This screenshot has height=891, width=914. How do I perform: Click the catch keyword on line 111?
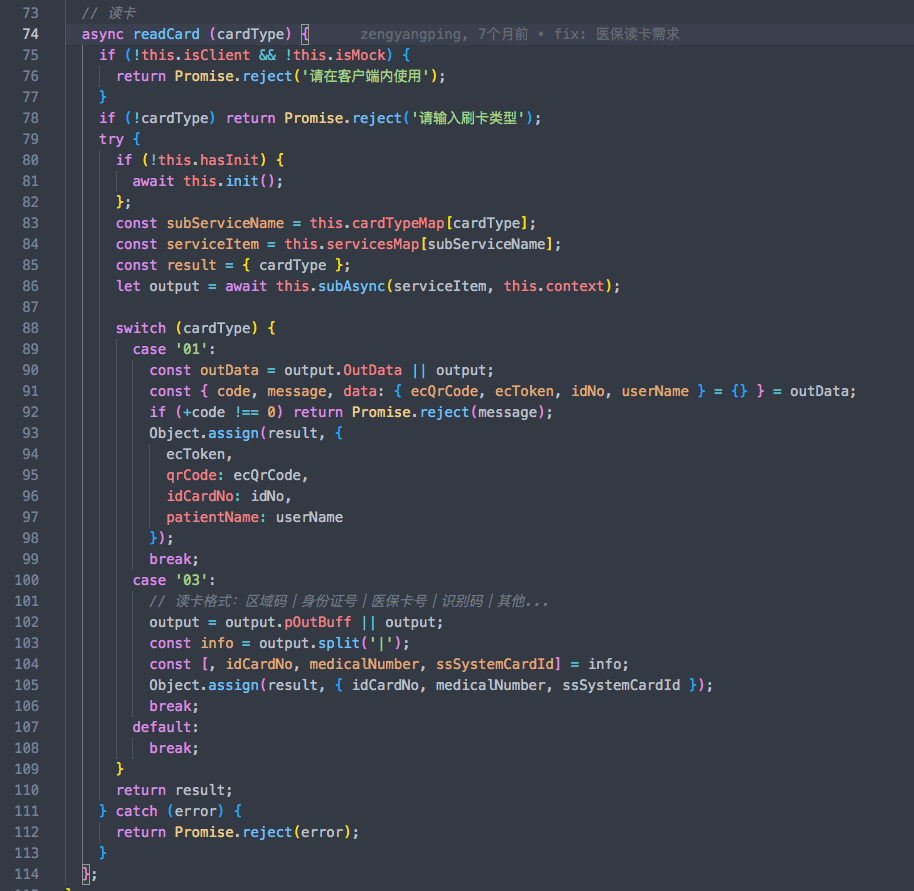136,811
